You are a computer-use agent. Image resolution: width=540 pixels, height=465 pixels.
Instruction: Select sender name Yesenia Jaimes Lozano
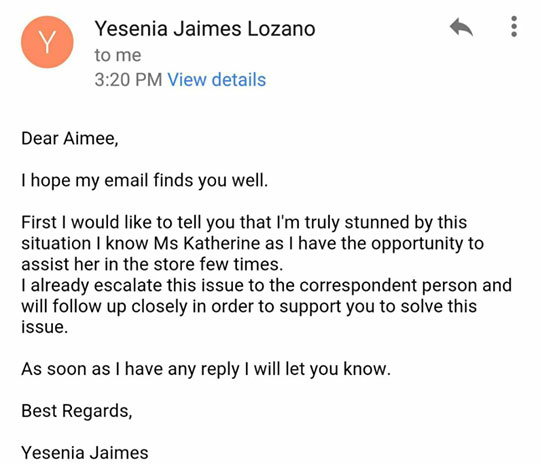(205, 29)
